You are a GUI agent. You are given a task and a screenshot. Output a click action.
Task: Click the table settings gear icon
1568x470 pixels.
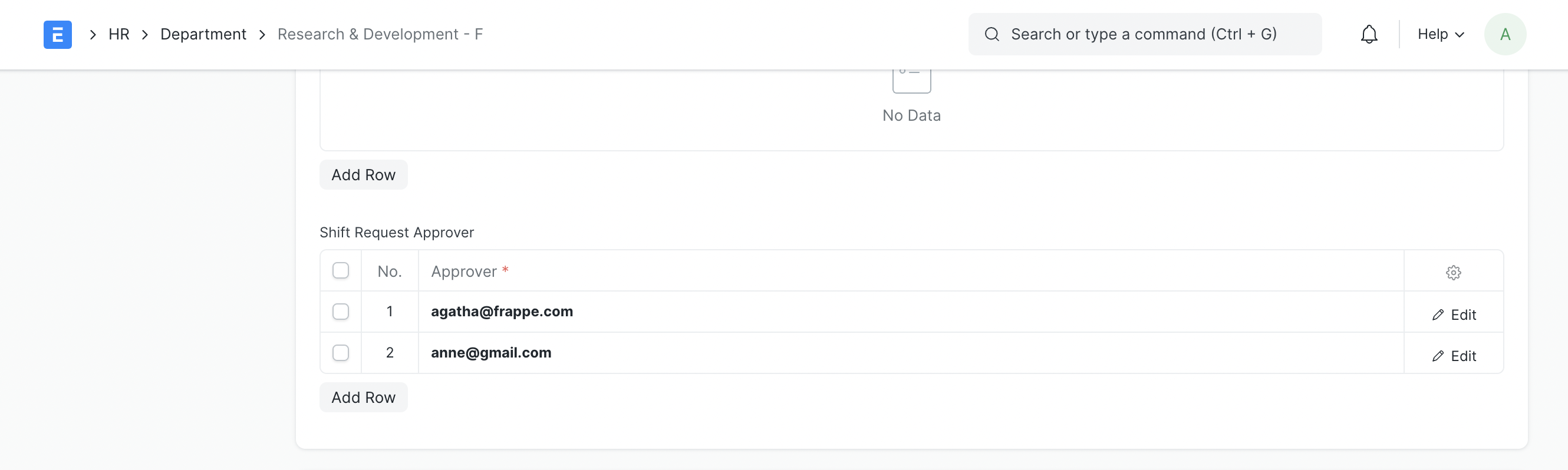tap(1453, 272)
